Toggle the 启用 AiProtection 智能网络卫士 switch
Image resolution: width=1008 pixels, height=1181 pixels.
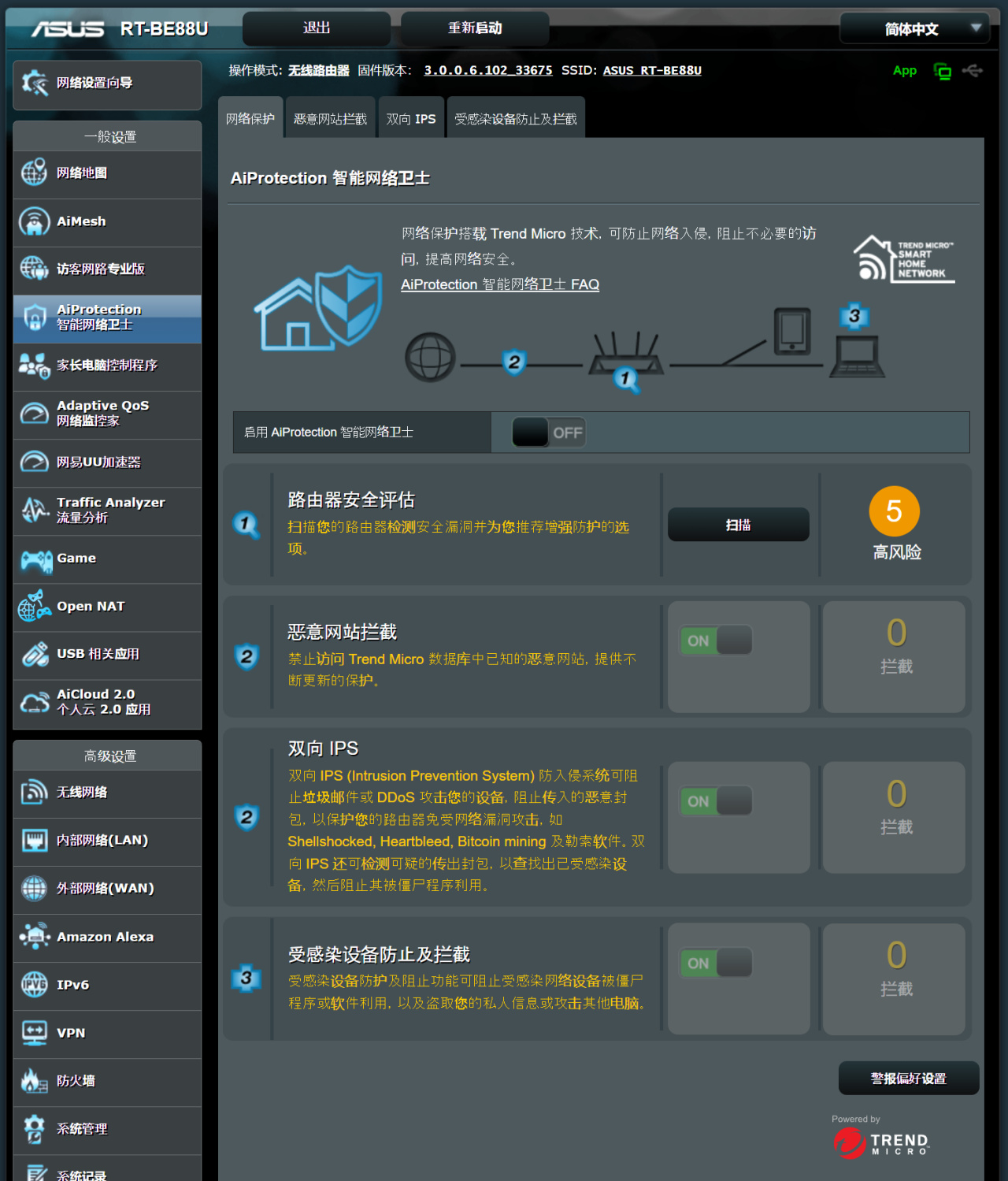pos(549,433)
